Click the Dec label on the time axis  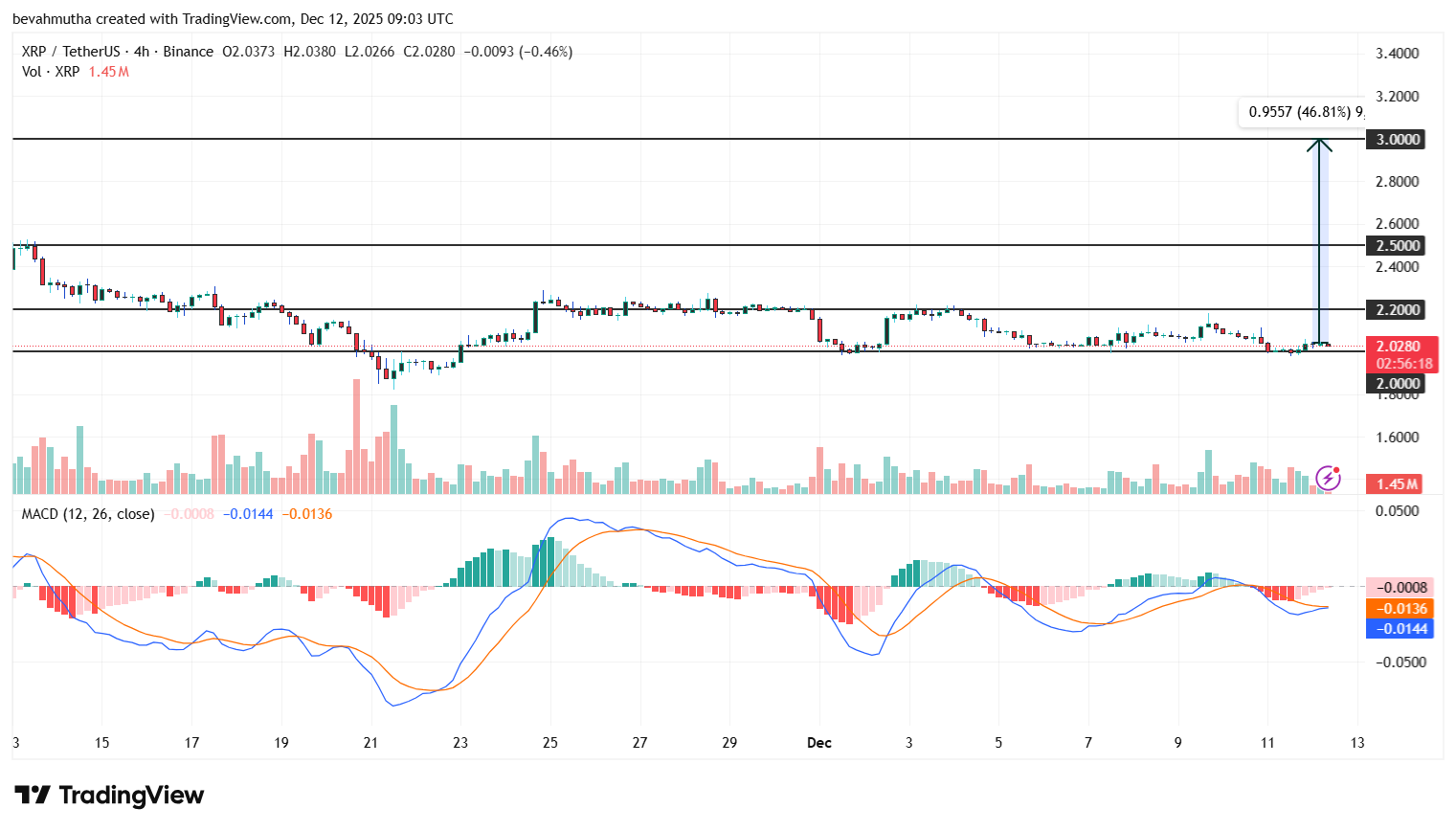819,743
